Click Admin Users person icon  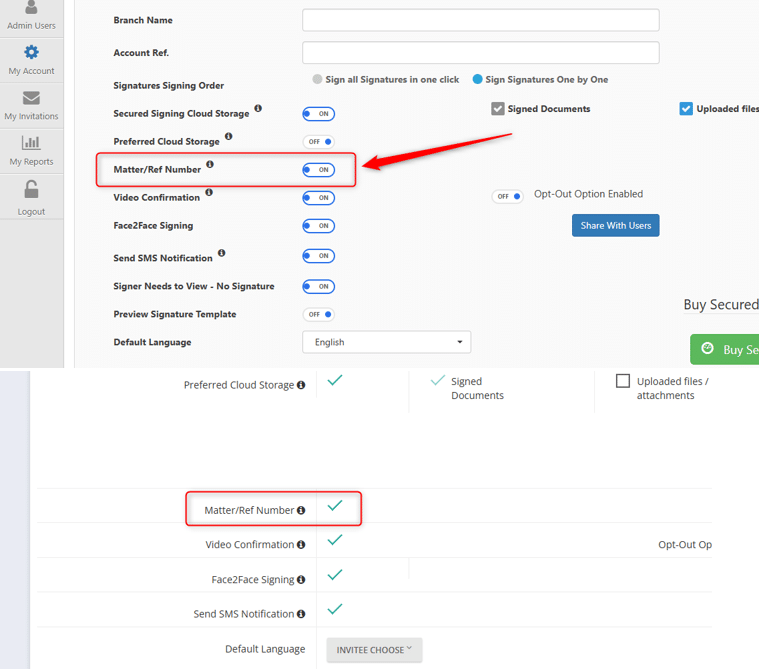pyautogui.click(x=31, y=9)
